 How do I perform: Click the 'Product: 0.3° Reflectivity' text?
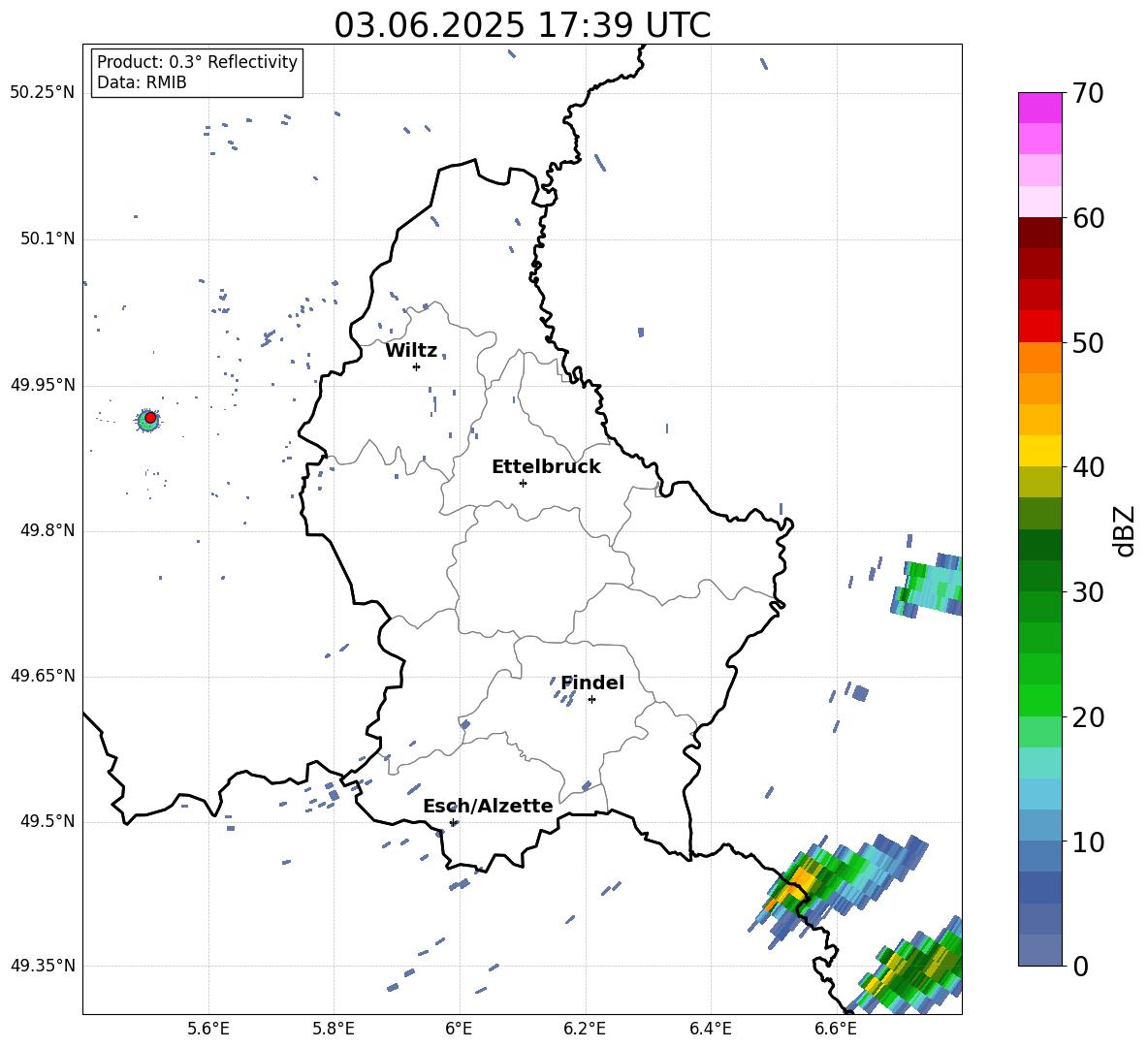[197, 62]
